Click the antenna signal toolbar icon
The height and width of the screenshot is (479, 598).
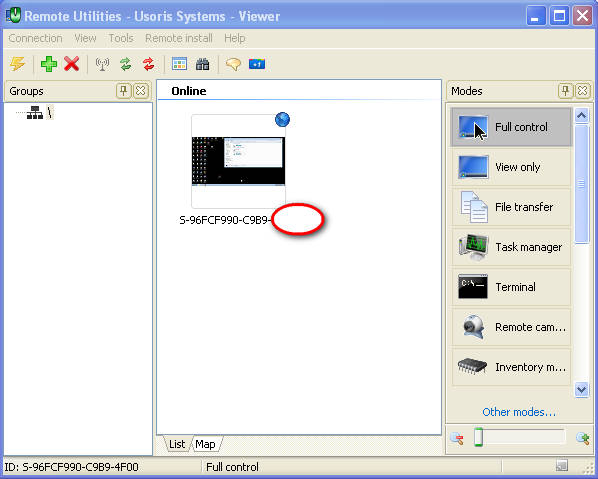tap(102, 64)
